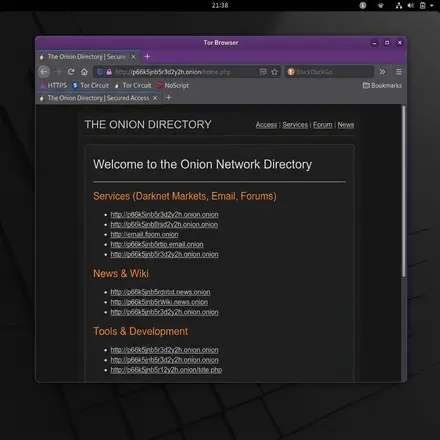Click the battery icon in top bar
The image size is (440, 440).
pos(422,5)
